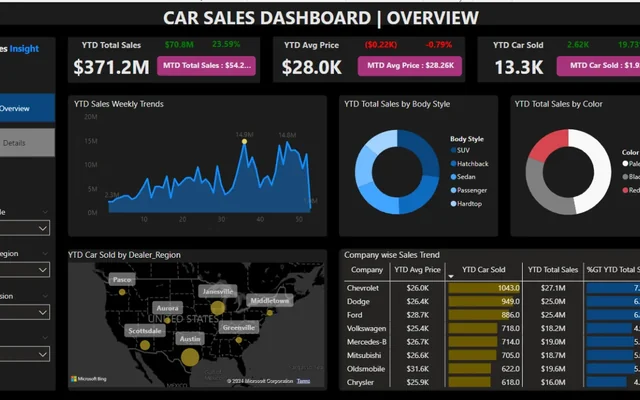This screenshot has width=640, height=400.
Task: Click the Company wise Sales Trend title
Action: pyautogui.click(x=392, y=255)
